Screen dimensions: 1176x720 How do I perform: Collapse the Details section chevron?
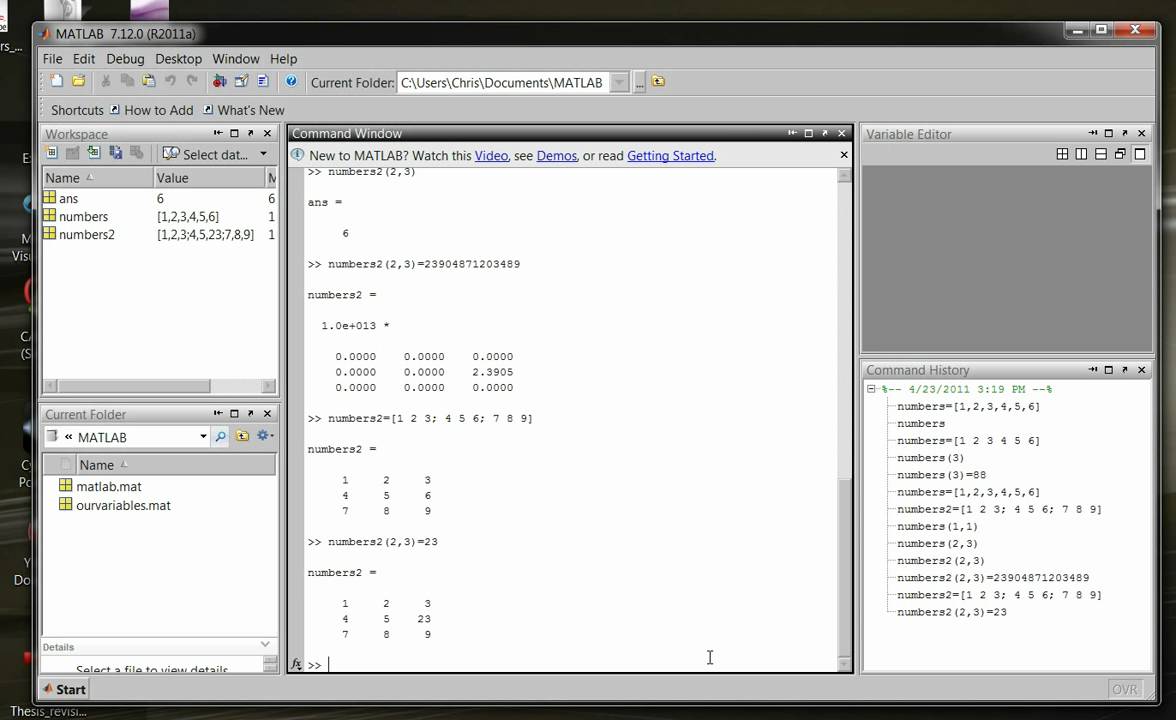click(x=266, y=644)
